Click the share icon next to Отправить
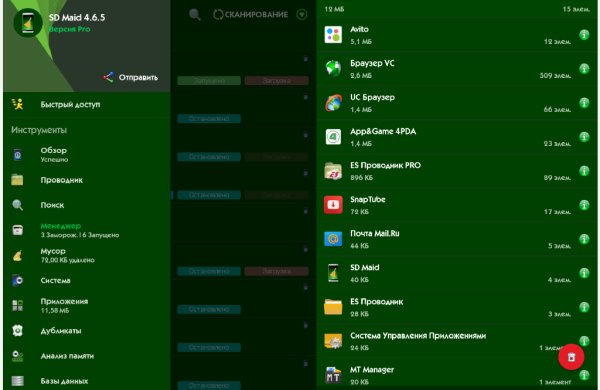 108,77
